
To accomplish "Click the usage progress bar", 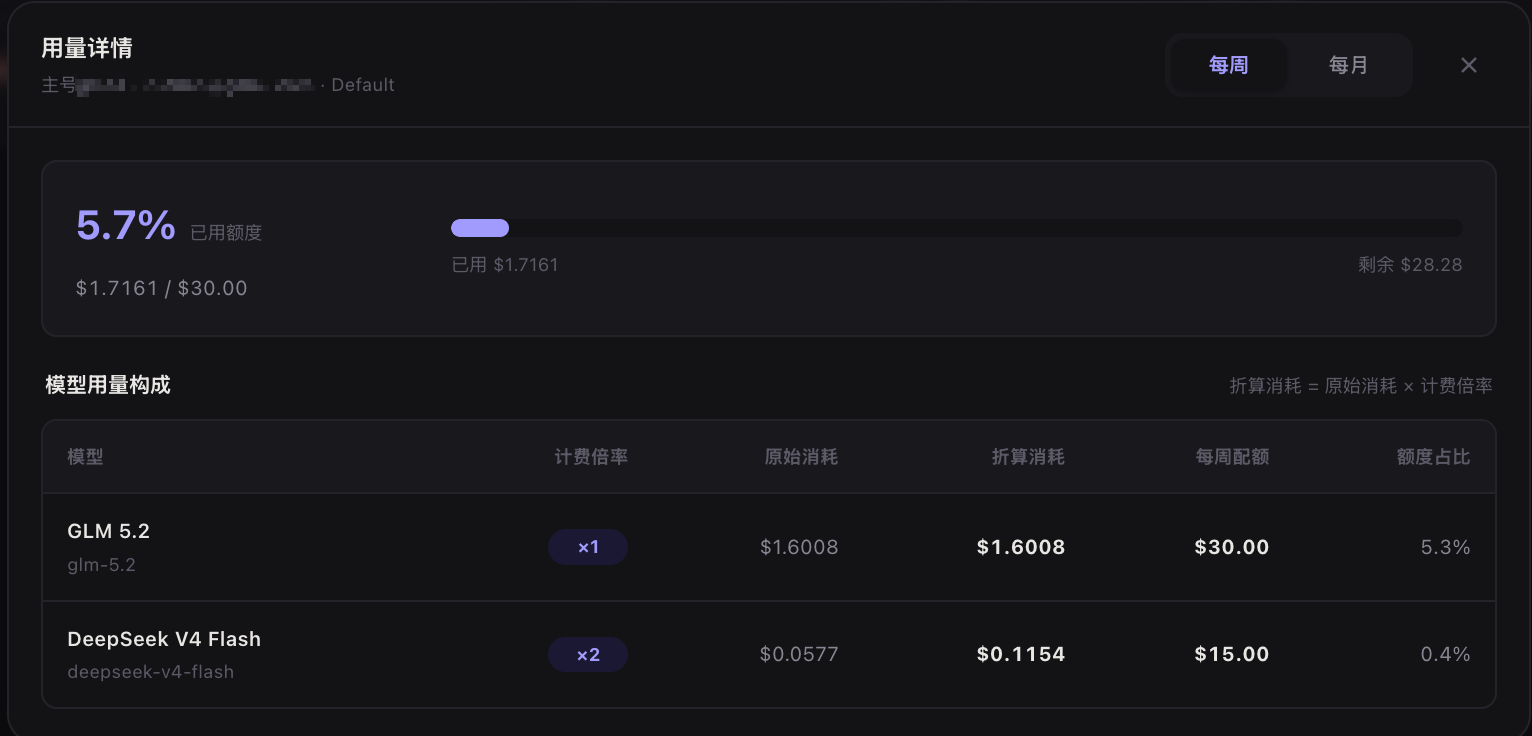I will pyautogui.click(x=956, y=228).
